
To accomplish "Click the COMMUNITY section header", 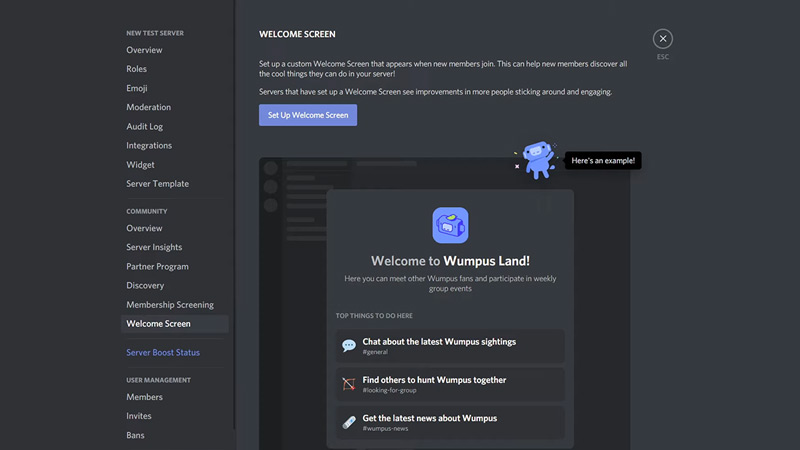I will tap(147, 211).
